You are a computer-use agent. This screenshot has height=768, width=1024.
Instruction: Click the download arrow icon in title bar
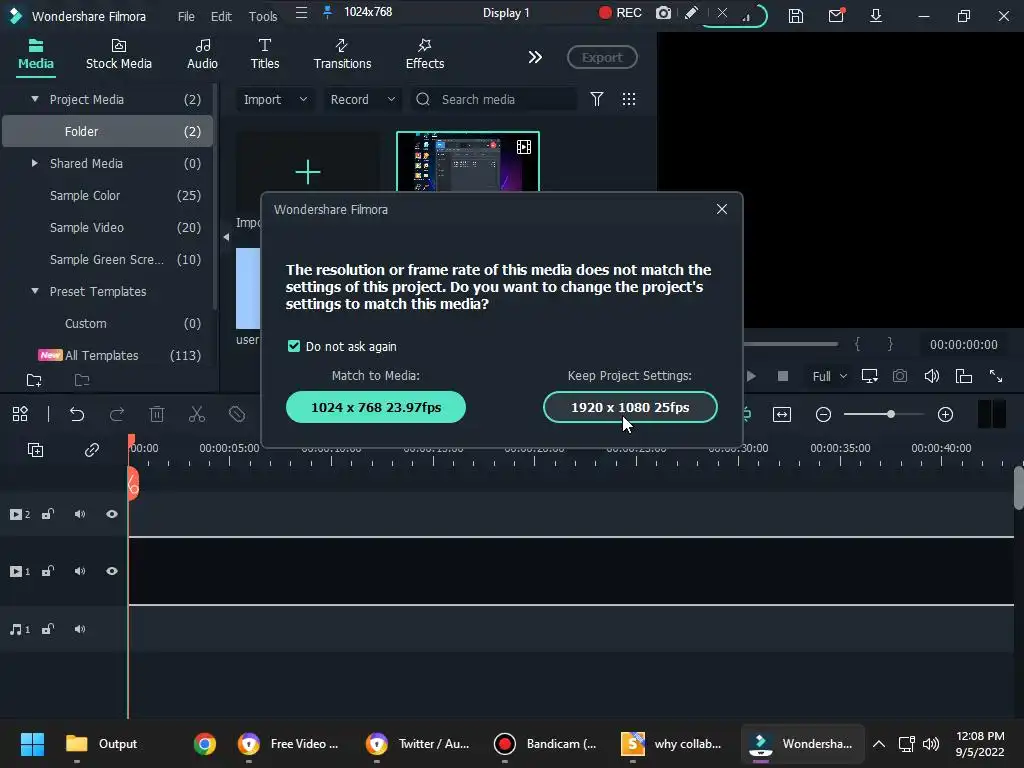pos(876,16)
